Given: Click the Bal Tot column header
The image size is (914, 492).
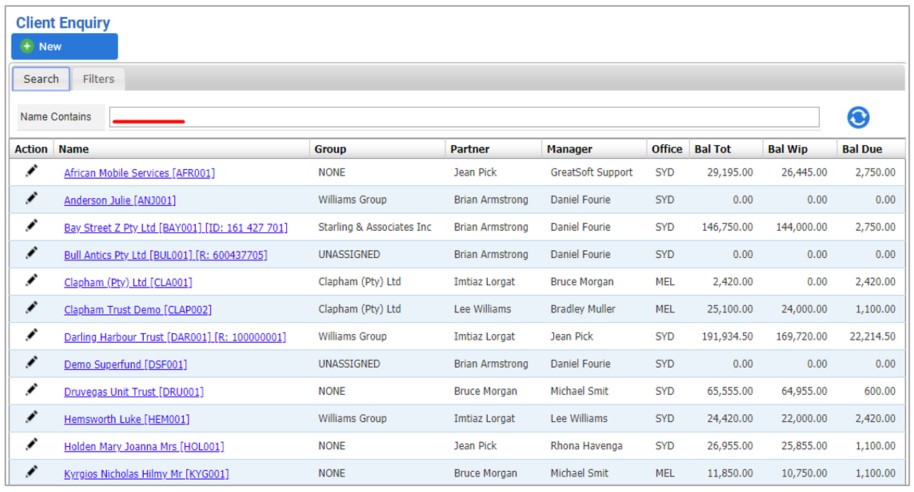Looking at the screenshot, I should [712, 149].
